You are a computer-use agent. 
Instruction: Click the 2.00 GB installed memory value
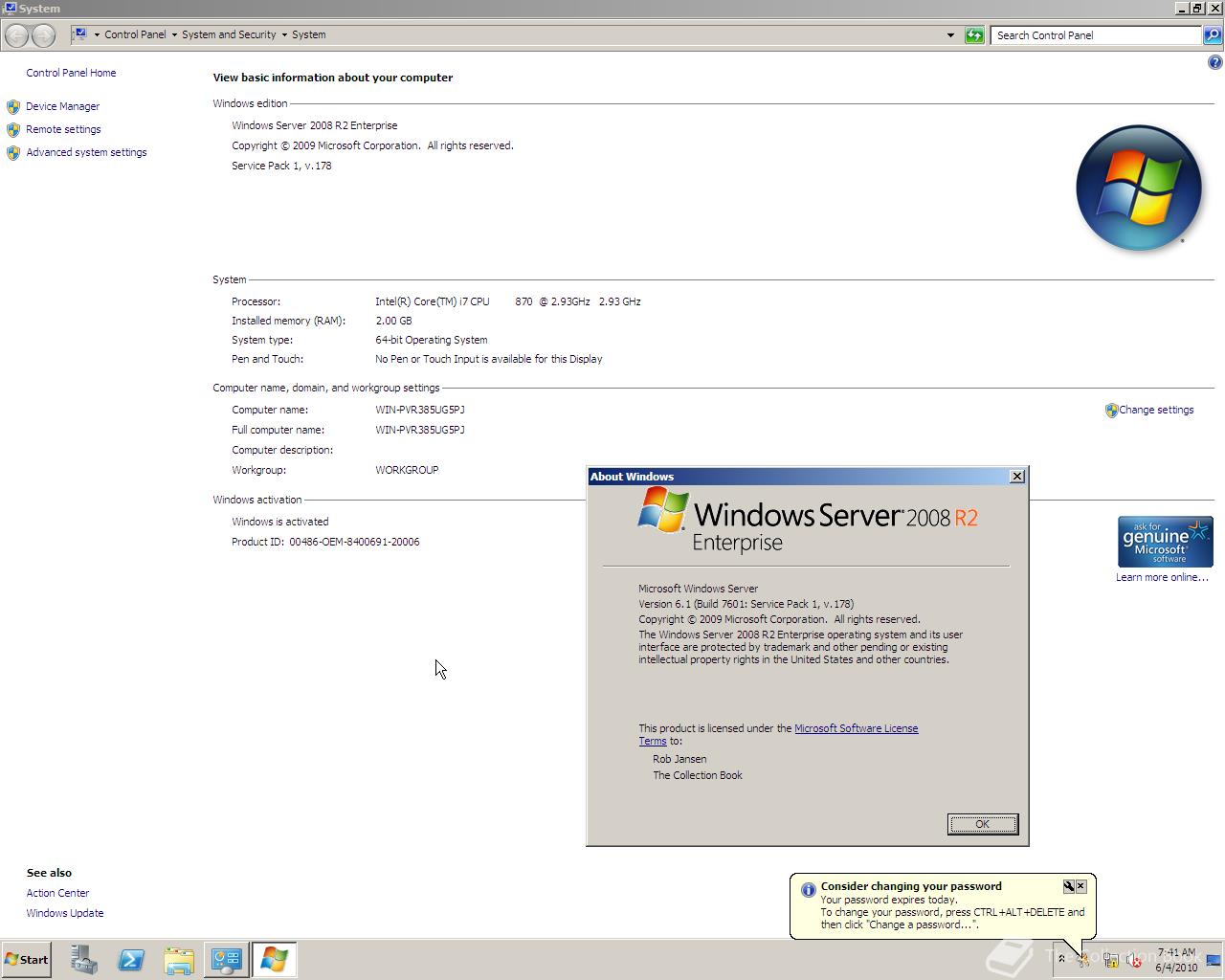(x=393, y=321)
